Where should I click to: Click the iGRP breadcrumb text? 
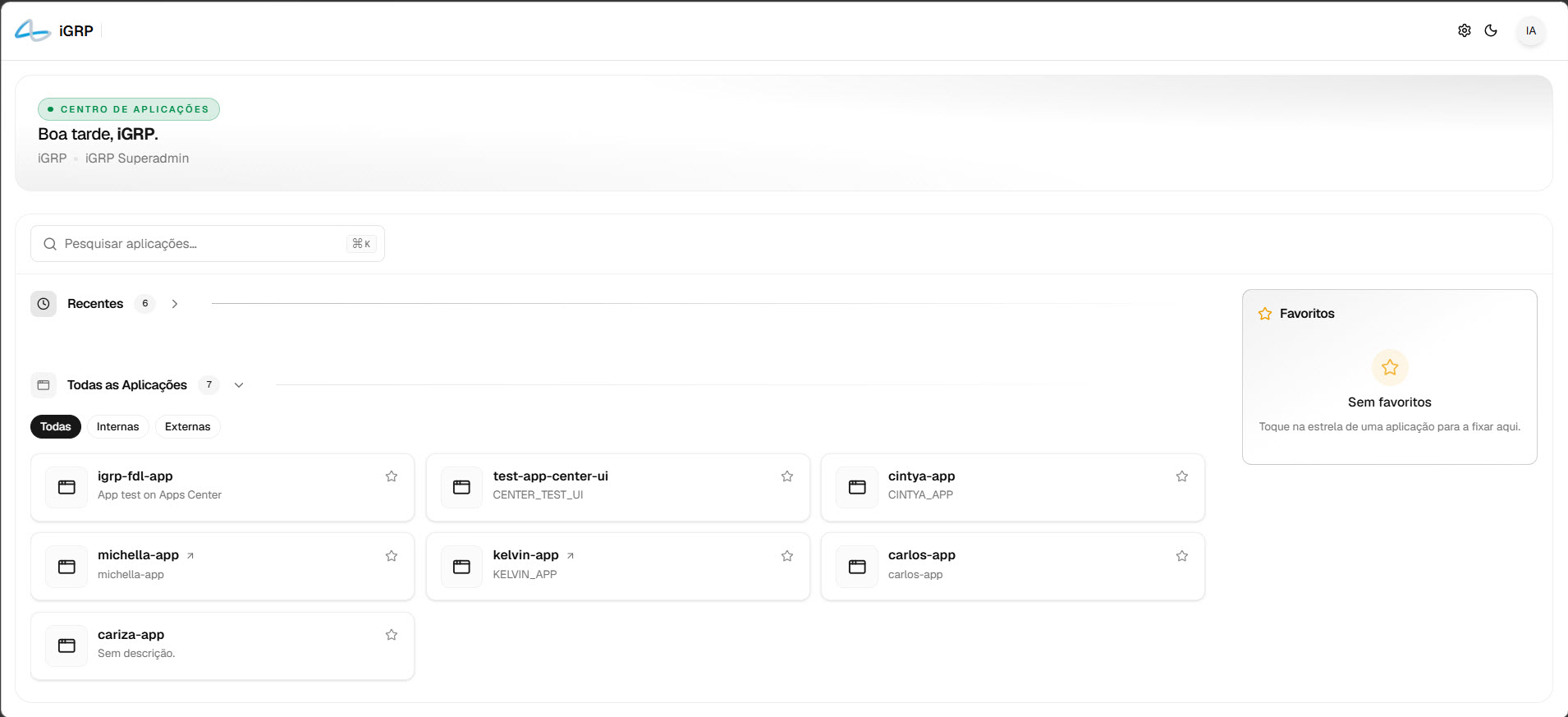point(53,159)
